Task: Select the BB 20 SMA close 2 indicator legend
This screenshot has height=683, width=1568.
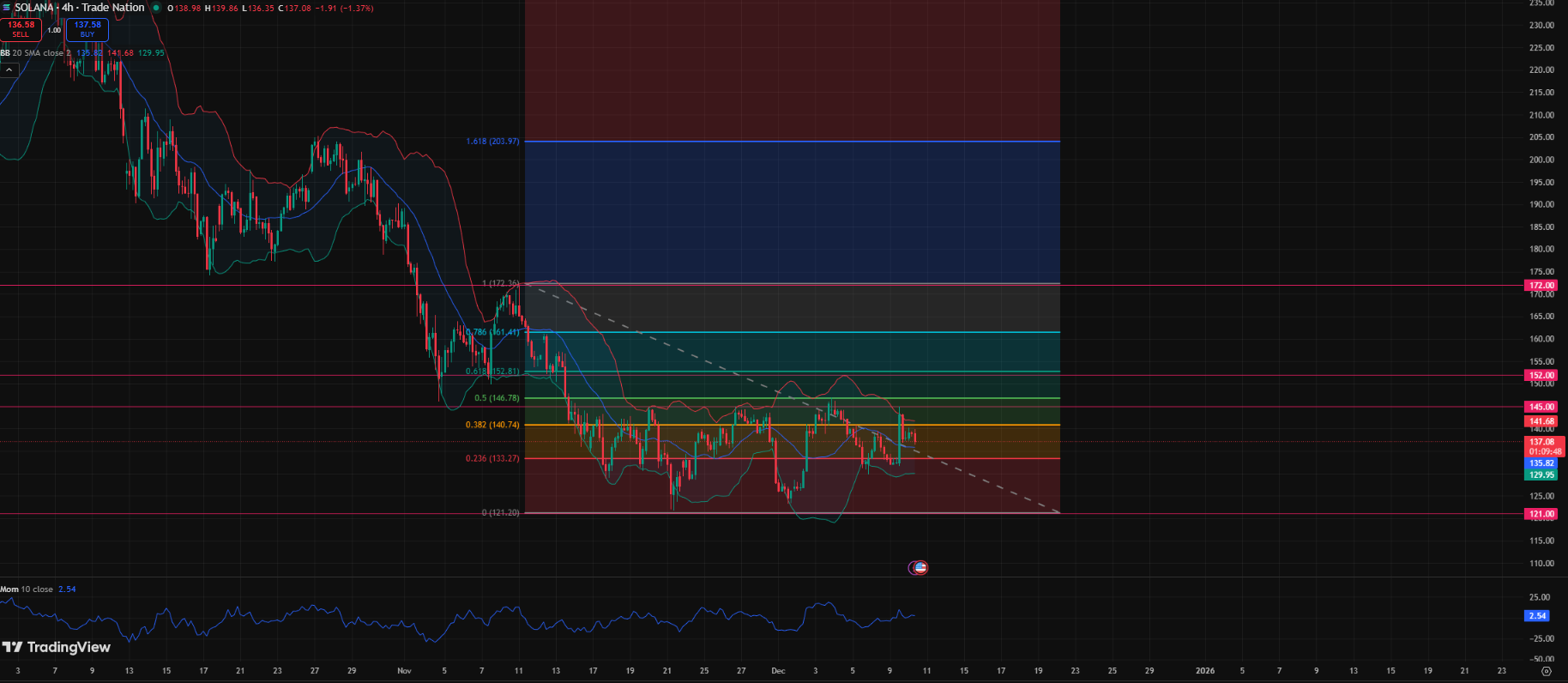Action: [36, 53]
